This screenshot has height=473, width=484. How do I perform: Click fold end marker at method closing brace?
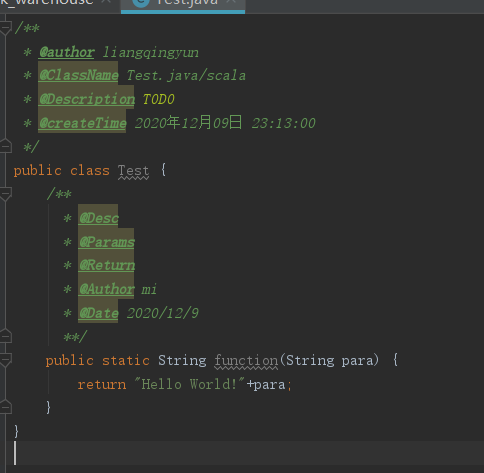coord(6,407)
